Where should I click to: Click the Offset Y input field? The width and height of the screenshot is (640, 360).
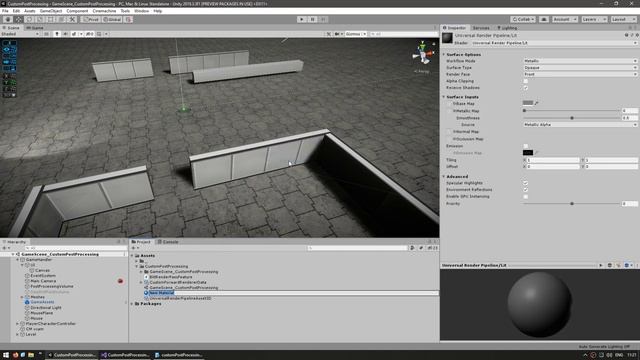tap(611, 167)
